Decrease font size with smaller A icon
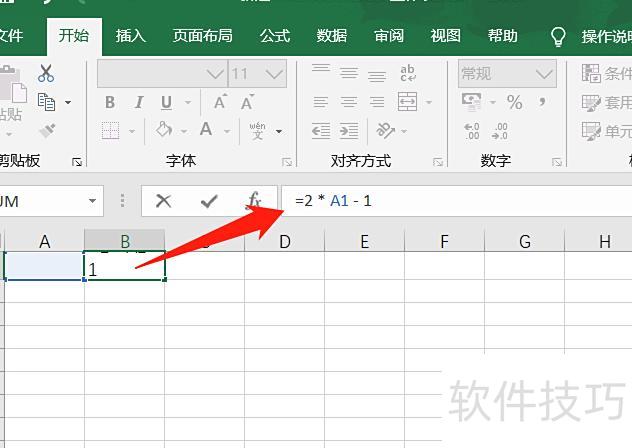Viewport: 632px width, 448px height. click(247, 102)
